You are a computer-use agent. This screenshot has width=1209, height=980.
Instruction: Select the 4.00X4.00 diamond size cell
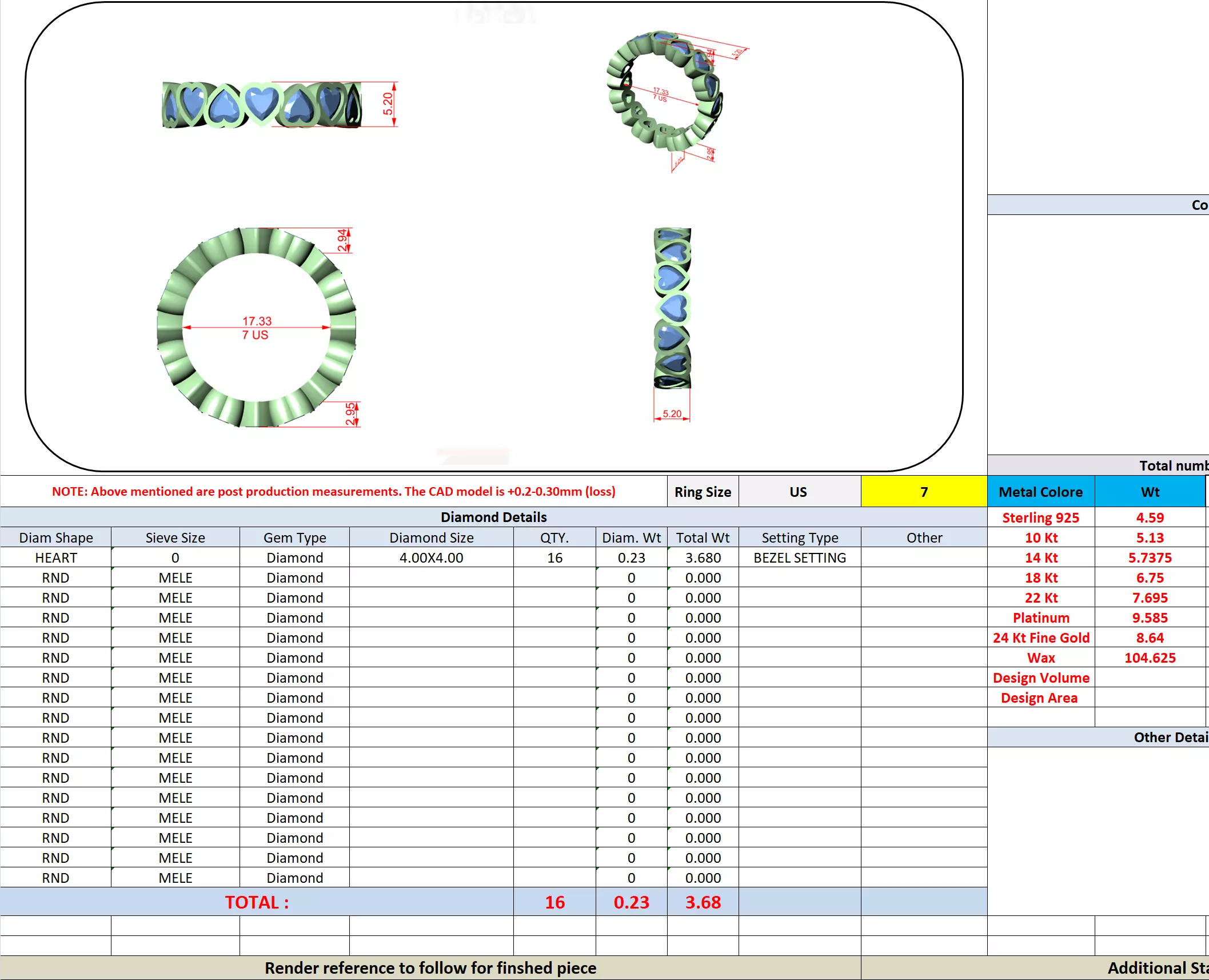point(431,557)
